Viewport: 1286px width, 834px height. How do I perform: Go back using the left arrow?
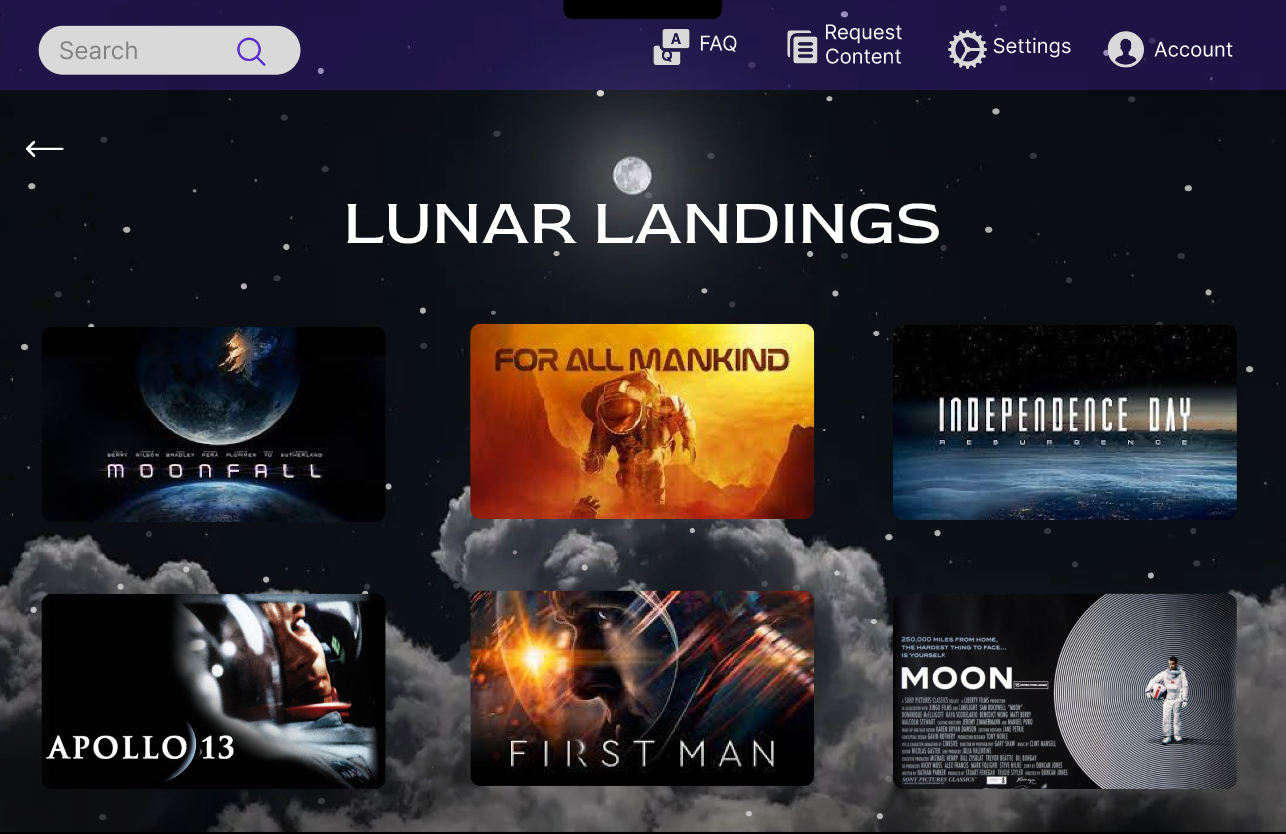click(x=45, y=149)
